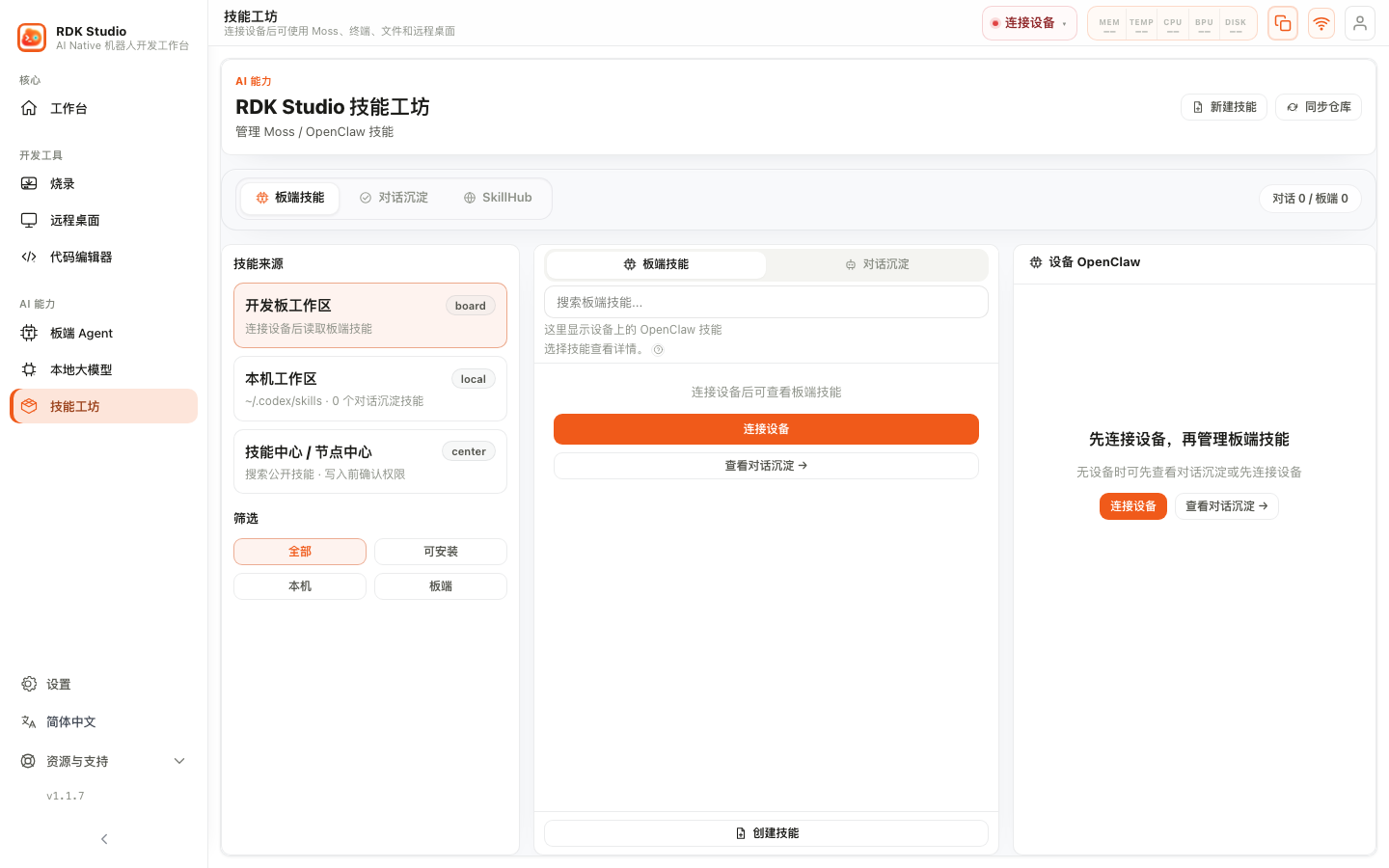Select the 本机 filter

(300, 586)
